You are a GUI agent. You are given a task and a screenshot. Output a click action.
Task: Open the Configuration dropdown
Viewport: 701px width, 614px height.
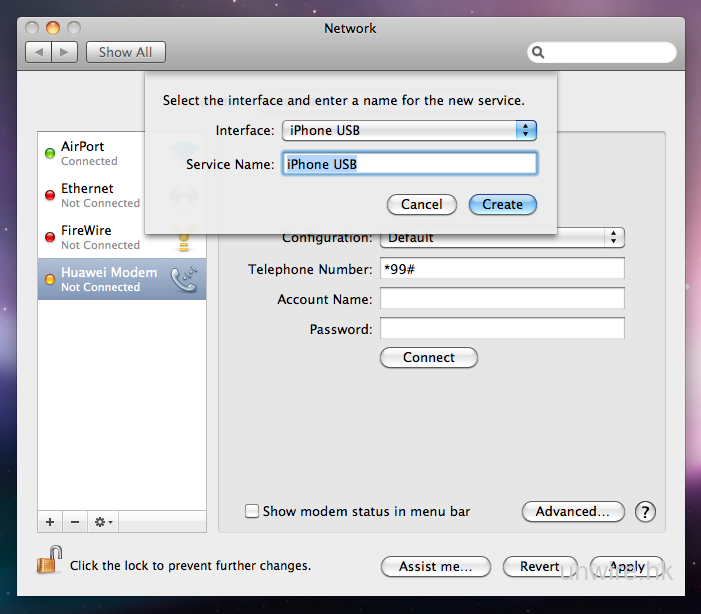[x=613, y=238]
